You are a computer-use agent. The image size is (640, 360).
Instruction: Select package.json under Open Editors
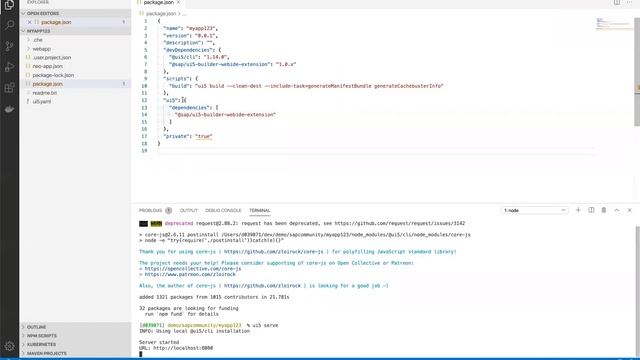tap(56, 22)
